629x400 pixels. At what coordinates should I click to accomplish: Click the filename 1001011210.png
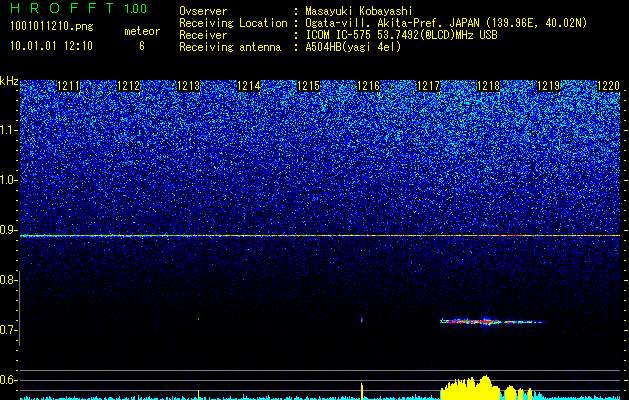point(52,27)
